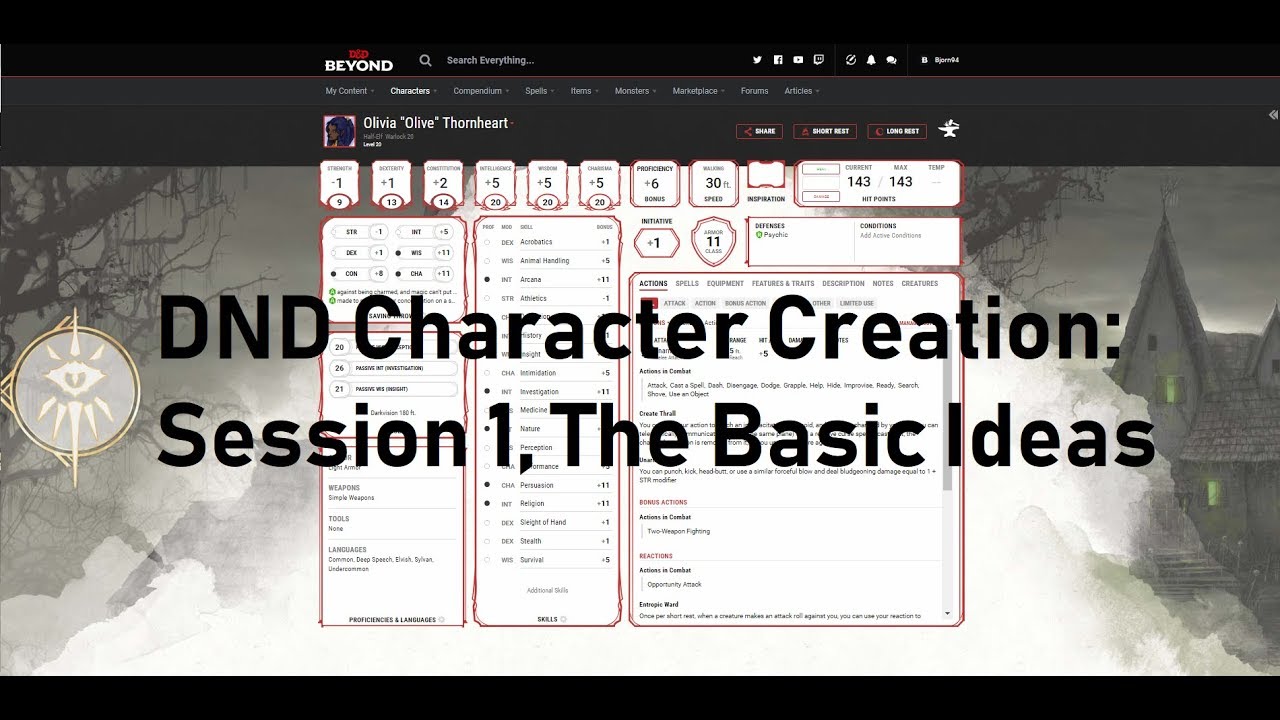Open the circular checkmark header icon
Image resolution: width=1280 pixels, height=720 pixels.
[x=851, y=60]
